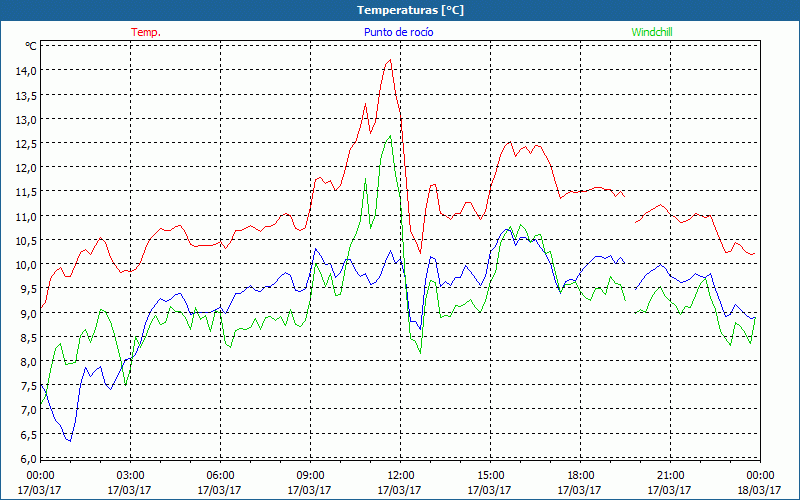Click the 8,5 y-axis value
Image resolution: width=800 pixels, height=500 pixels.
click(29, 338)
